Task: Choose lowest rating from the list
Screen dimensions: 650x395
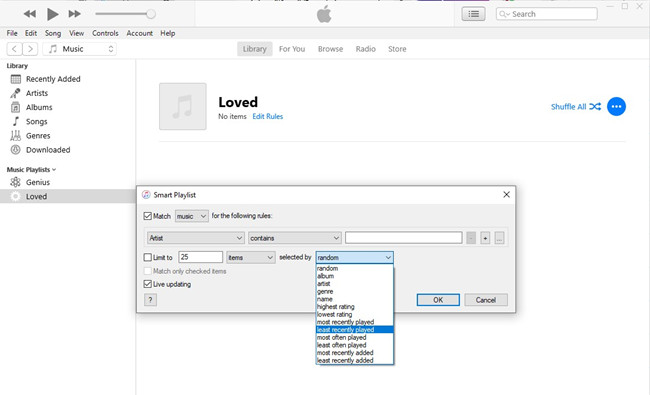Action: tap(354, 314)
